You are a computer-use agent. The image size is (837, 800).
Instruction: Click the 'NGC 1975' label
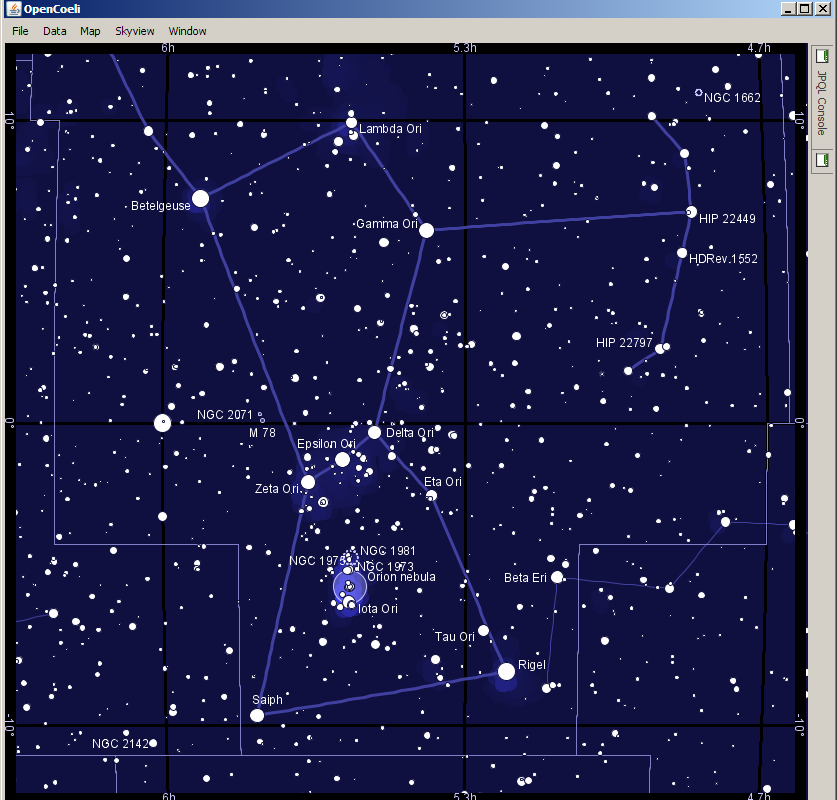click(x=318, y=561)
